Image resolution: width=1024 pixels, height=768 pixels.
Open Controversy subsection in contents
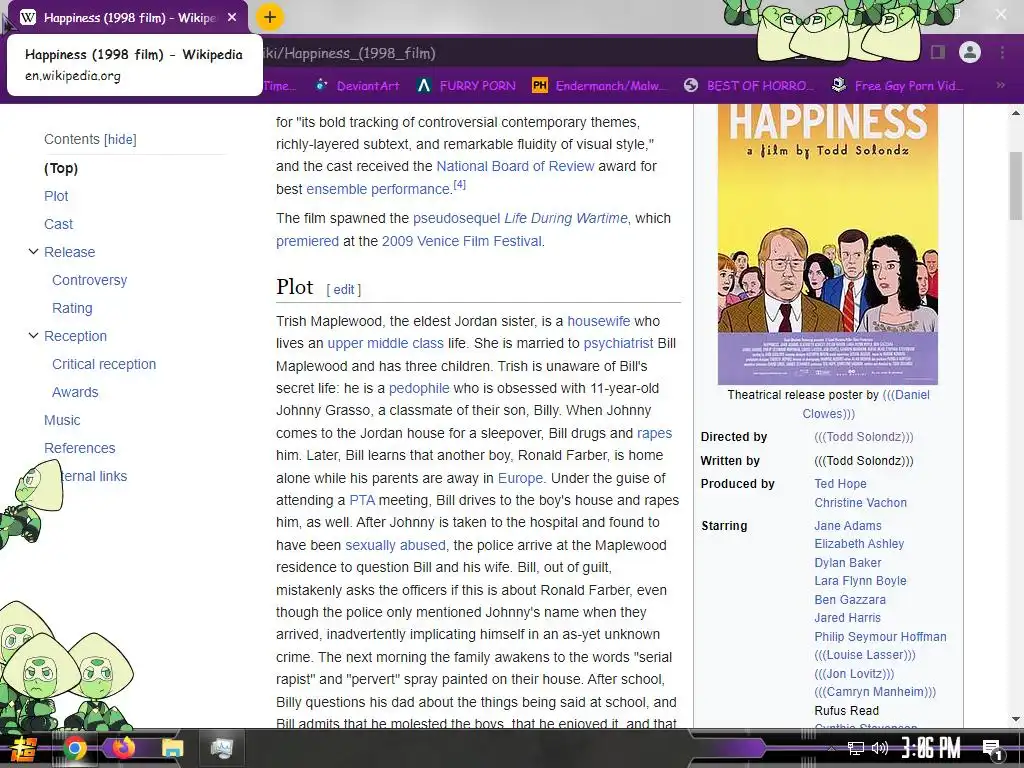click(89, 280)
